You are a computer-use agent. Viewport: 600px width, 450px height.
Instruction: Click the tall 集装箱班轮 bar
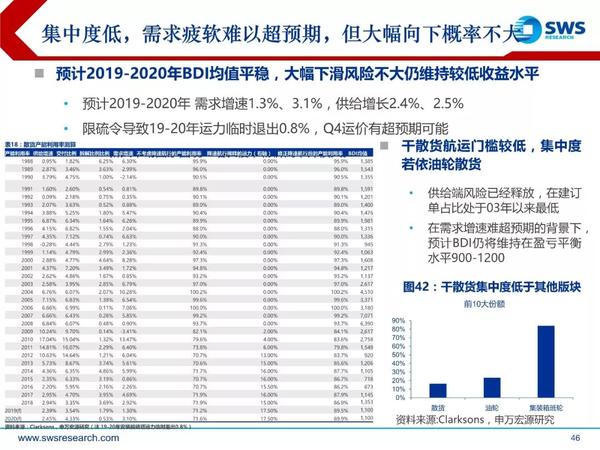546,362
